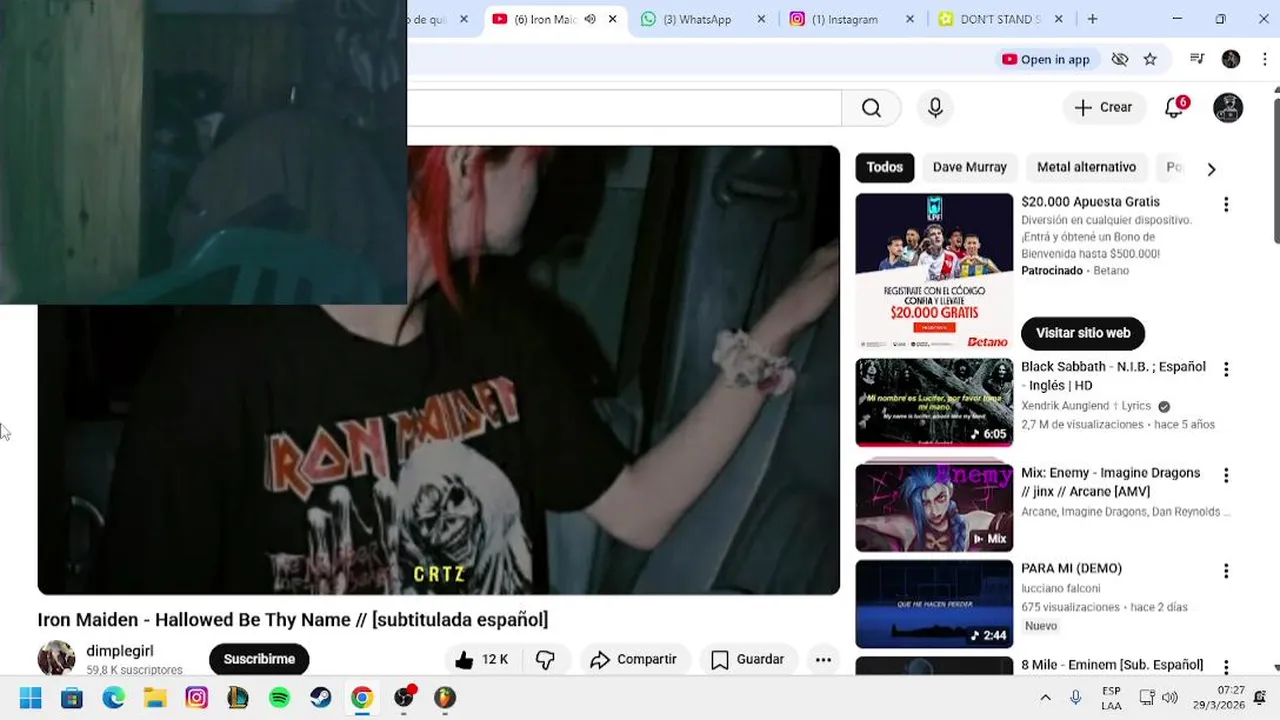
Task: Click the system tray microphone icon
Action: point(1076,698)
